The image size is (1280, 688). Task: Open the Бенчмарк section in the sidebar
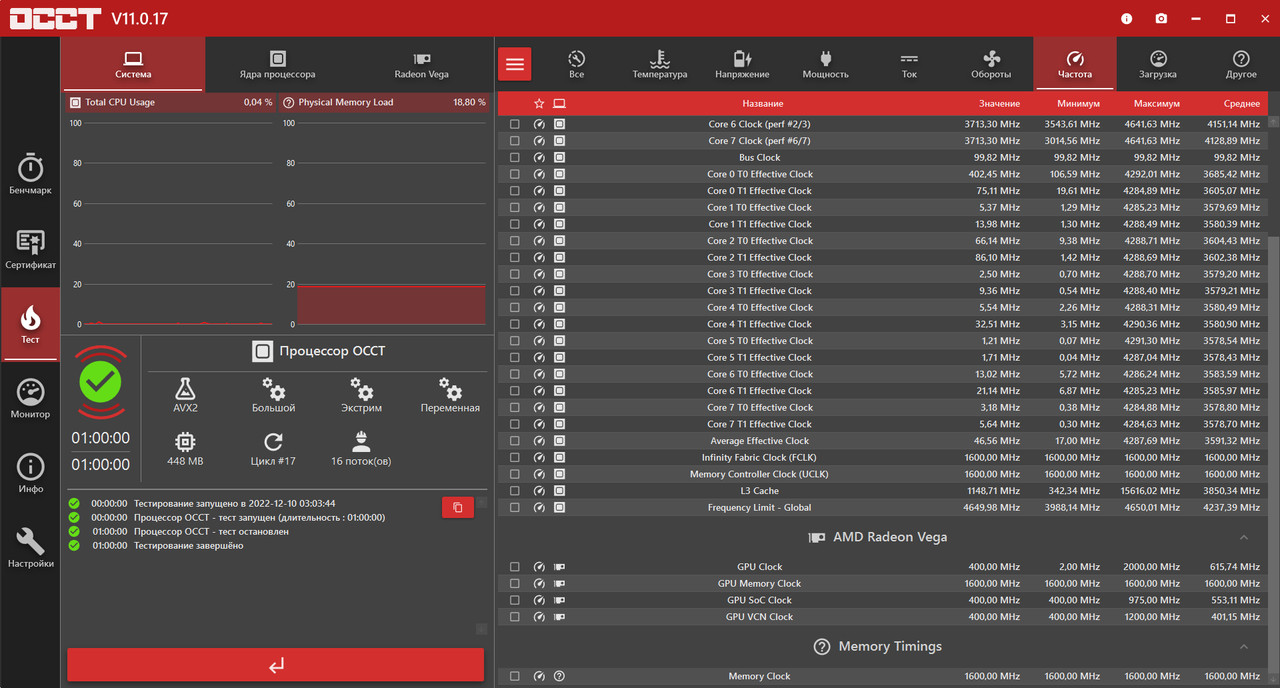[x=30, y=174]
